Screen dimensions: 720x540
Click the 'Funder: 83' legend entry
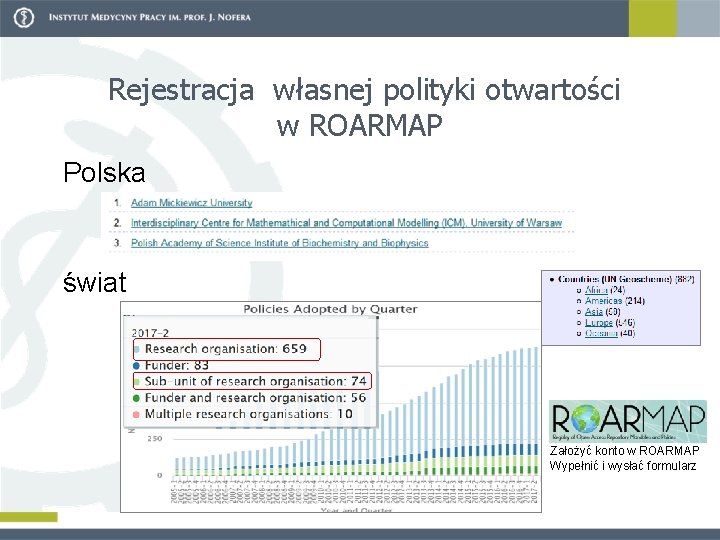tap(171, 366)
